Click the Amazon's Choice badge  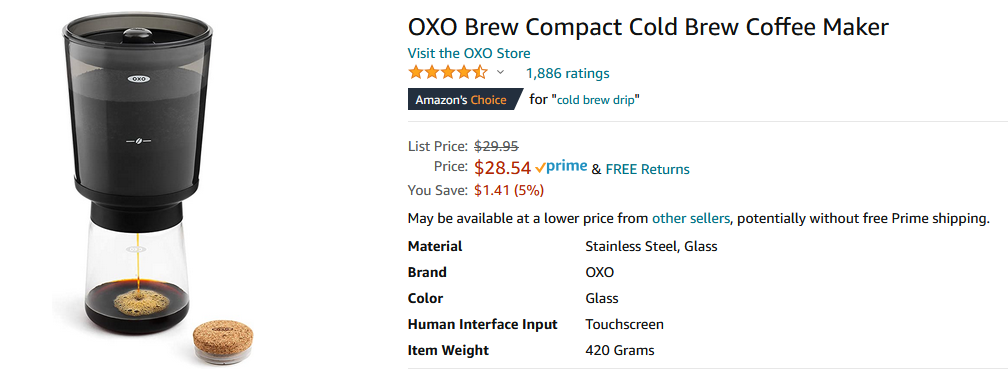(x=462, y=100)
